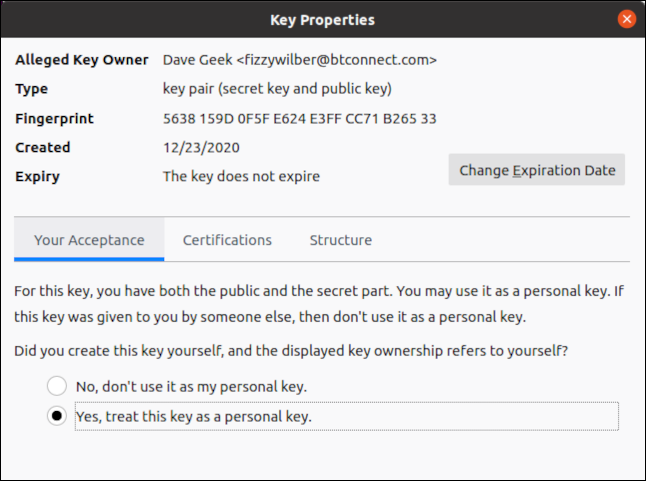
Task: Select the Your Acceptance tab
Action: pos(89,240)
